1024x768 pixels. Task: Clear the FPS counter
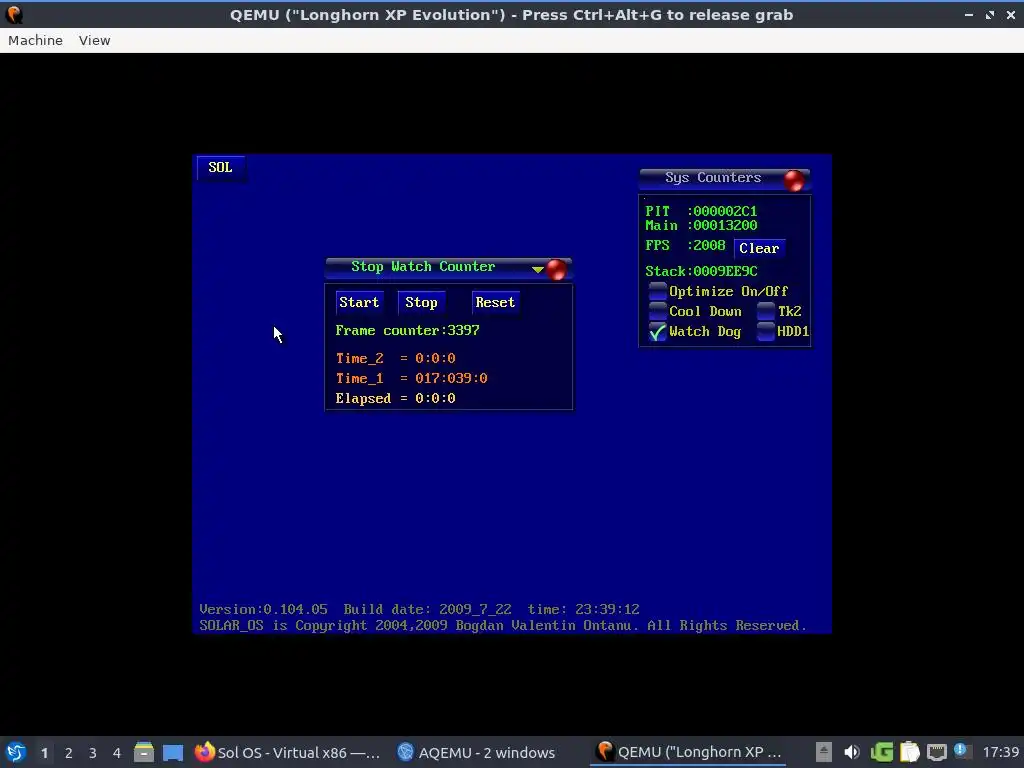(x=759, y=248)
